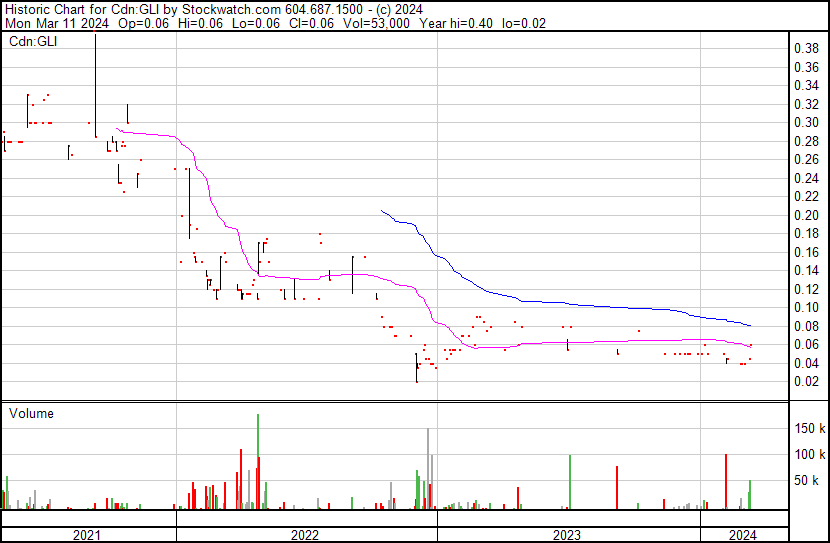The width and height of the screenshot is (830, 543).
Task: Click the '50 k' volume axis label
Action: [x=807, y=480]
